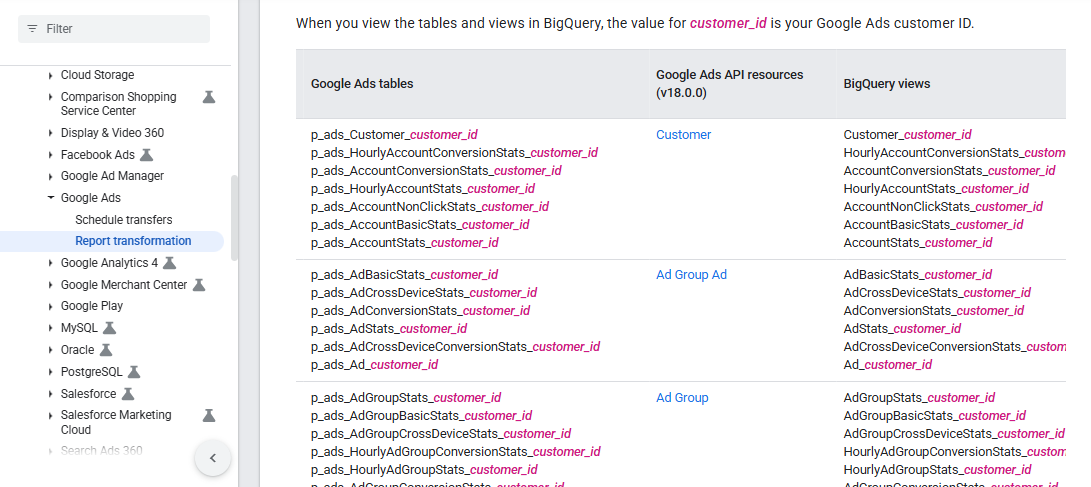The image size is (1091, 487).
Task: Open the Schedule transfers page
Action: [124, 220]
